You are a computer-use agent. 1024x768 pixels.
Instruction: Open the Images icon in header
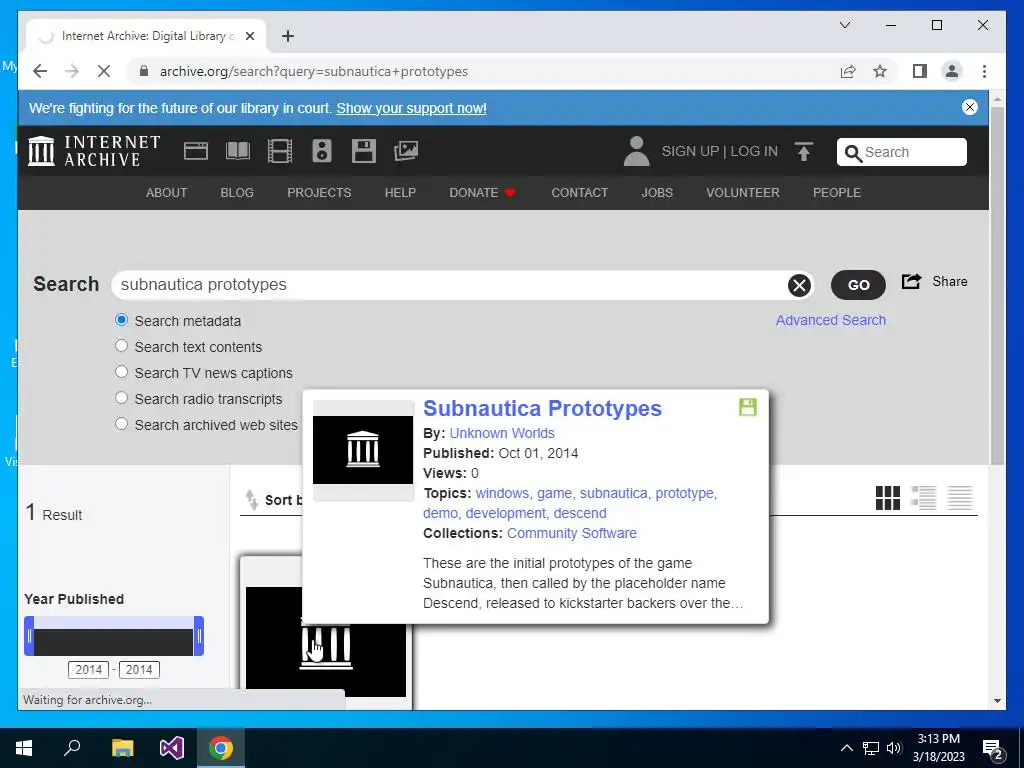pos(406,151)
